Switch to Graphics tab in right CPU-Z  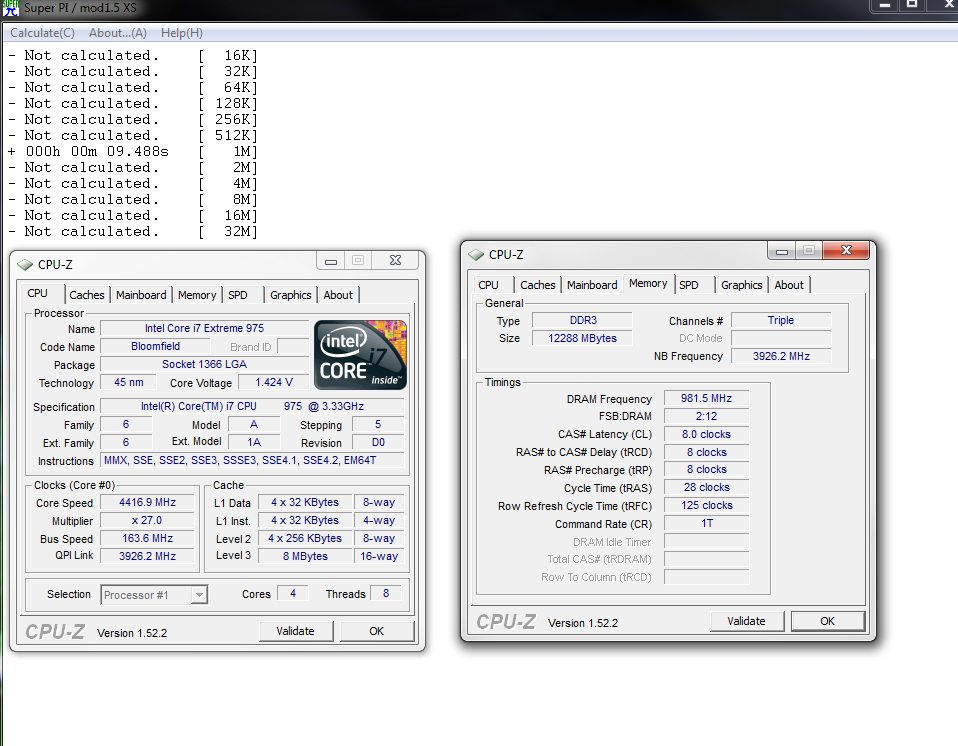tap(742, 285)
